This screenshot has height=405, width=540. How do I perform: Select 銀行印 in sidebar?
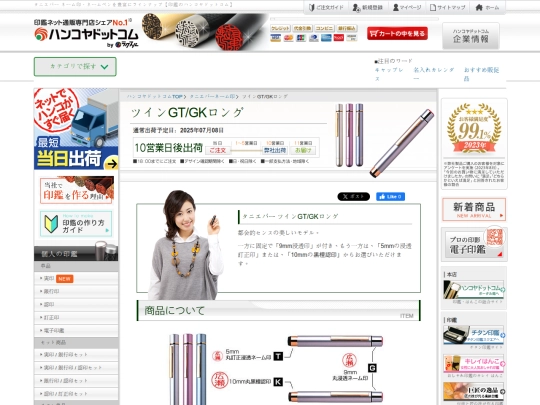coord(76,291)
